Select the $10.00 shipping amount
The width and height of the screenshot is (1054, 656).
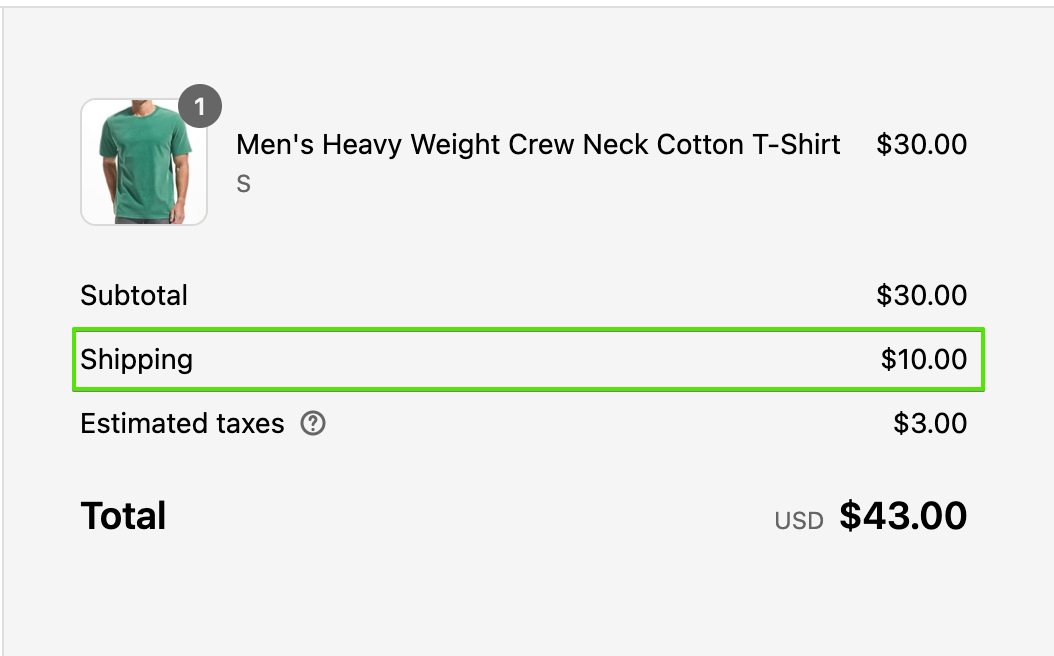click(x=924, y=359)
